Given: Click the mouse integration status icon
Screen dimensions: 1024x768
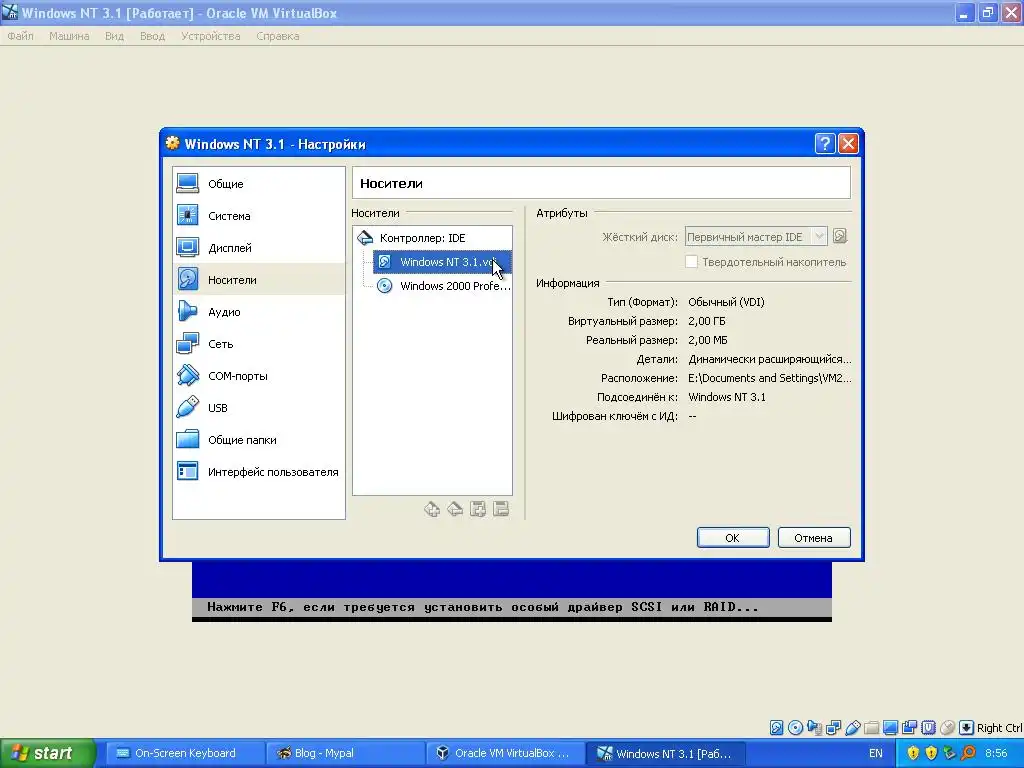Looking at the screenshot, I should 947,728.
